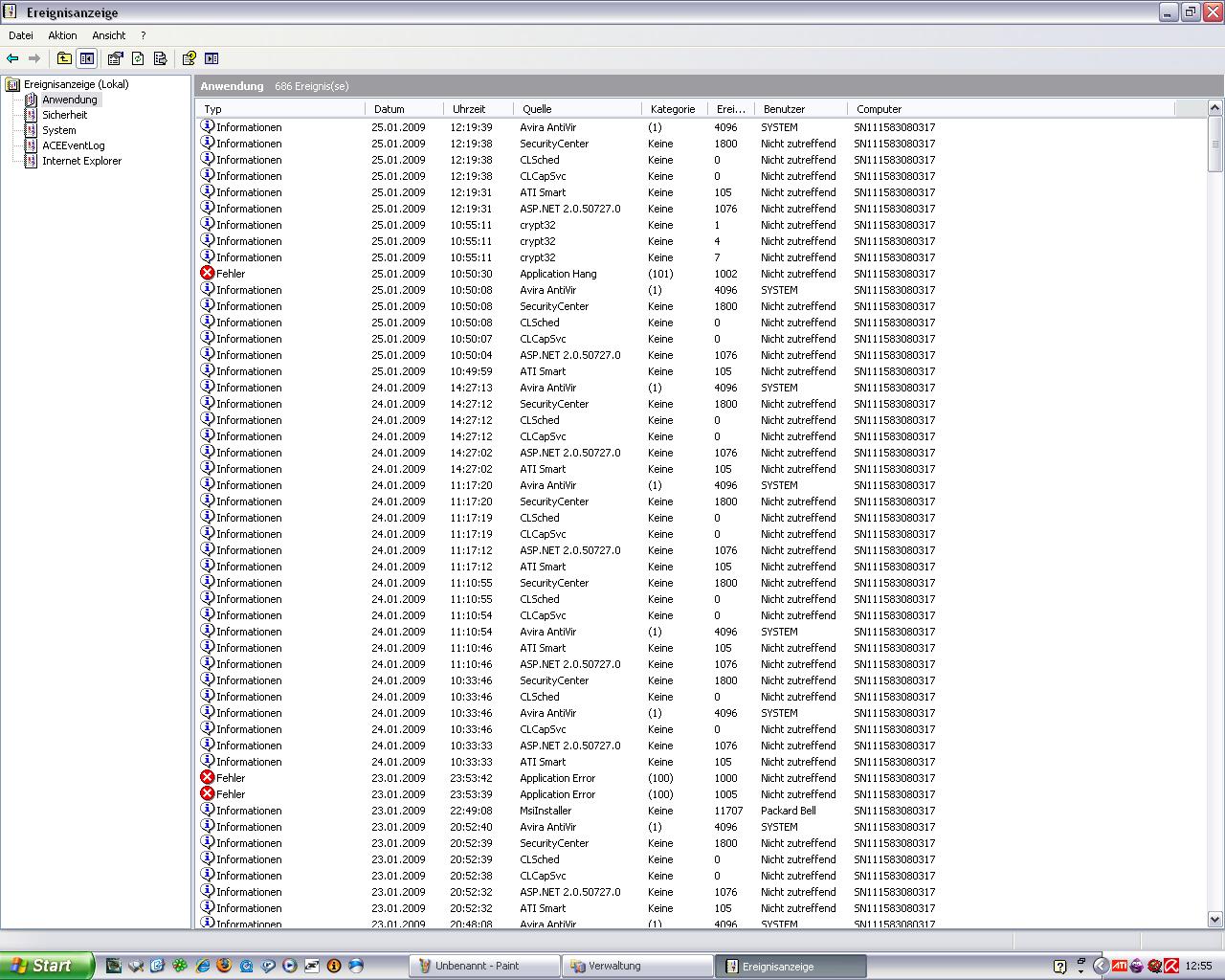
Task: Click Internet Explorer quick launch icon
Action: [x=202, y=966]
